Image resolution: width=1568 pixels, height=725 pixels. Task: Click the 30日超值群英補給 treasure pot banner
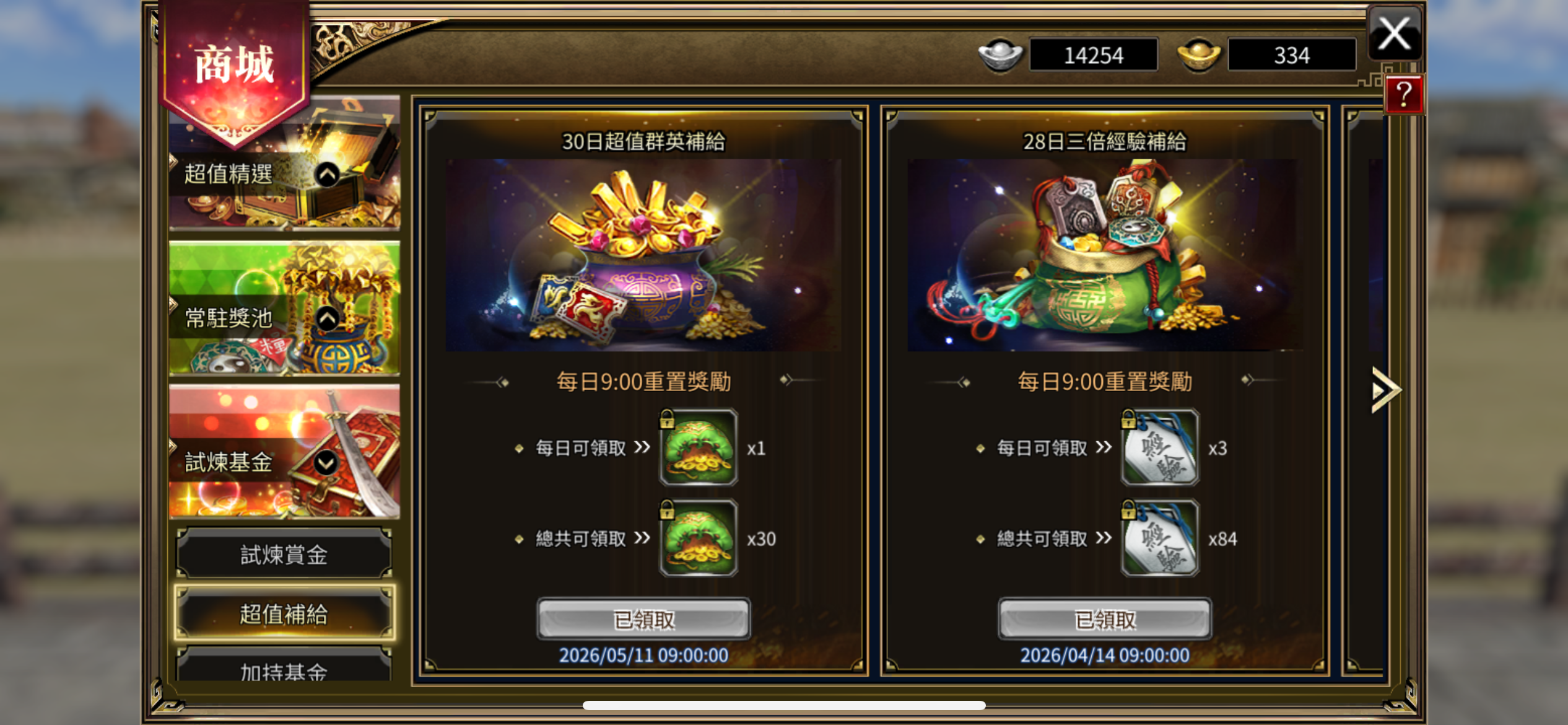pyautogui.click(x=643, y=255)
